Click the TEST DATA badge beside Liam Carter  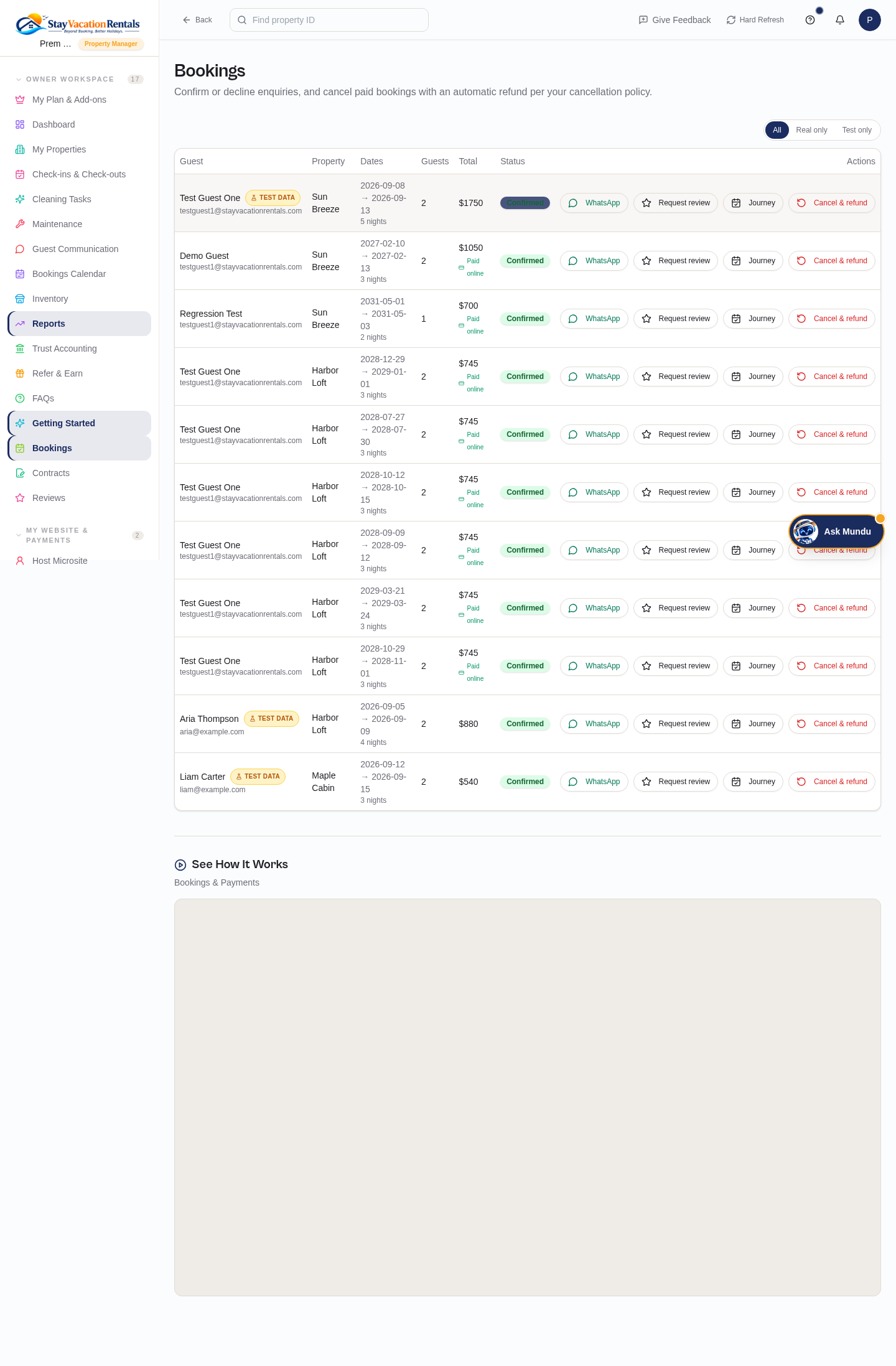258,777
